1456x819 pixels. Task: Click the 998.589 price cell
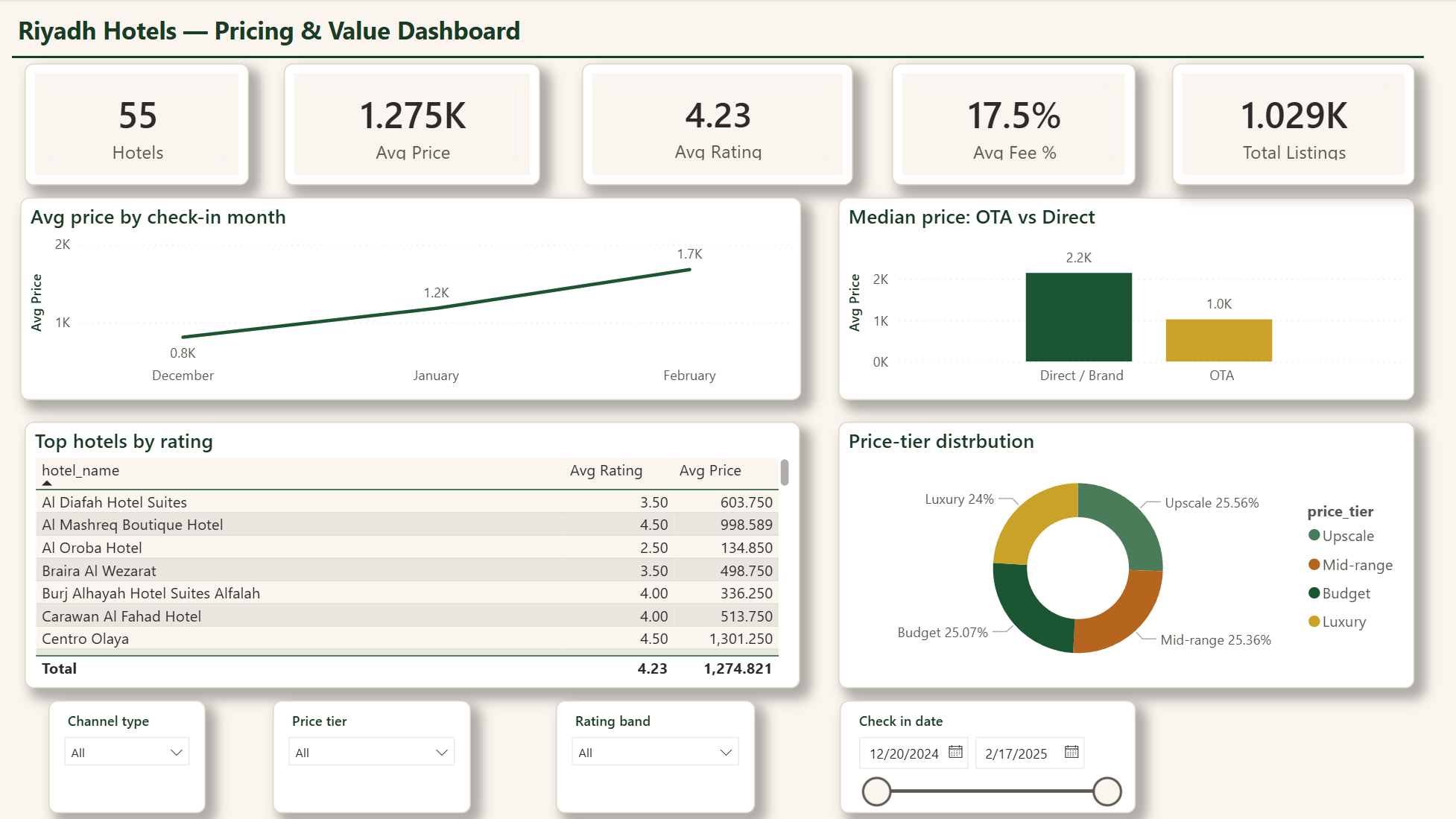tap(747, 525)
